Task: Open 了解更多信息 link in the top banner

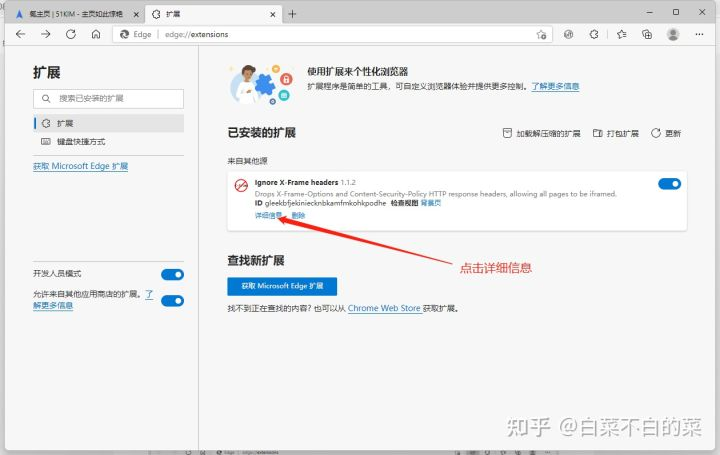Action: point(555,86)
